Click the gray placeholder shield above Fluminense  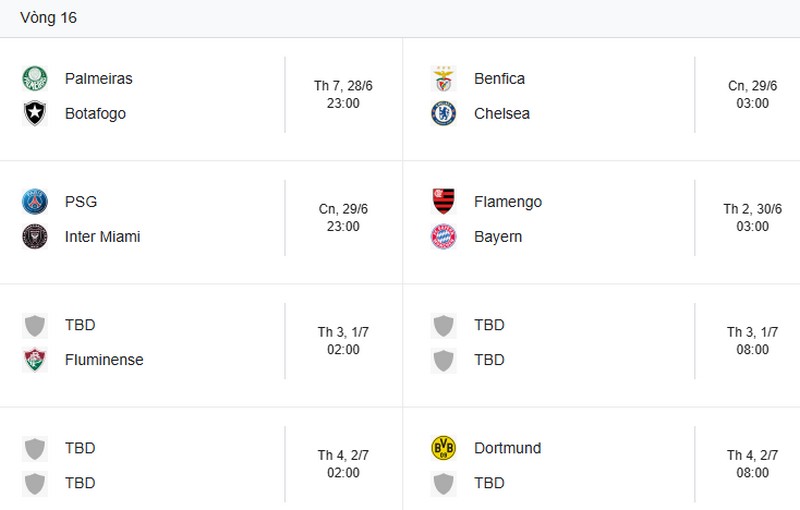point(35,325)
